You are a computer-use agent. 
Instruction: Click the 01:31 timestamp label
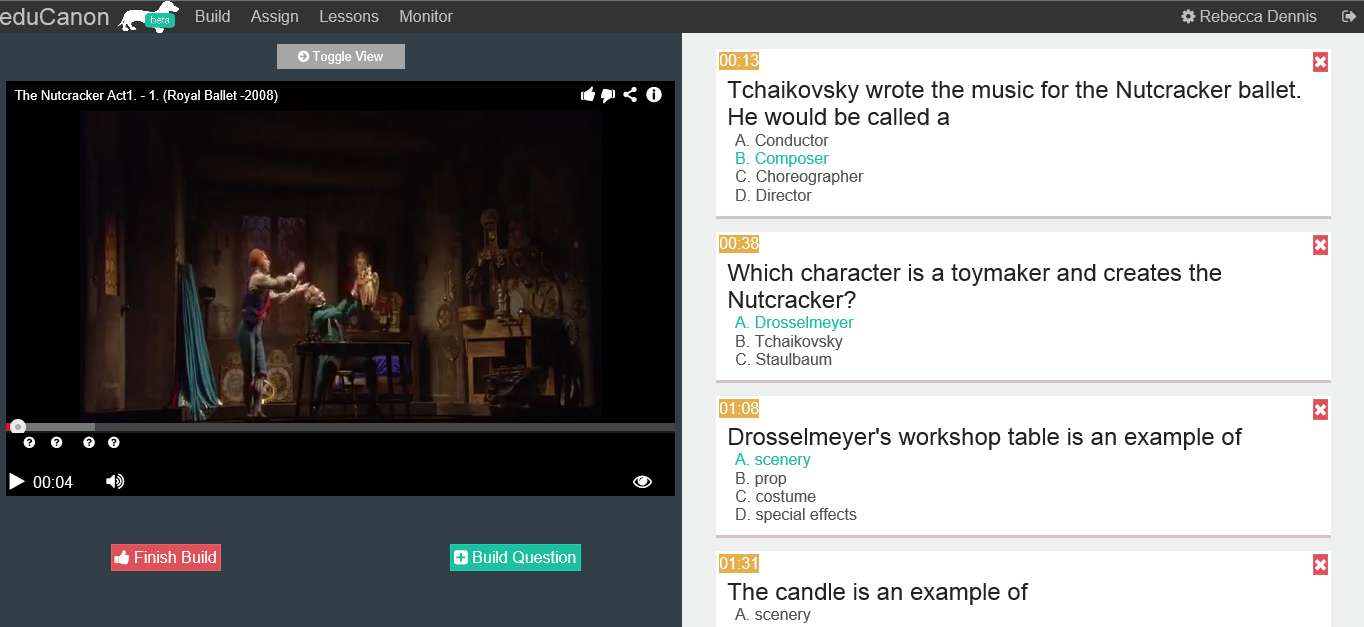point(739,564)
